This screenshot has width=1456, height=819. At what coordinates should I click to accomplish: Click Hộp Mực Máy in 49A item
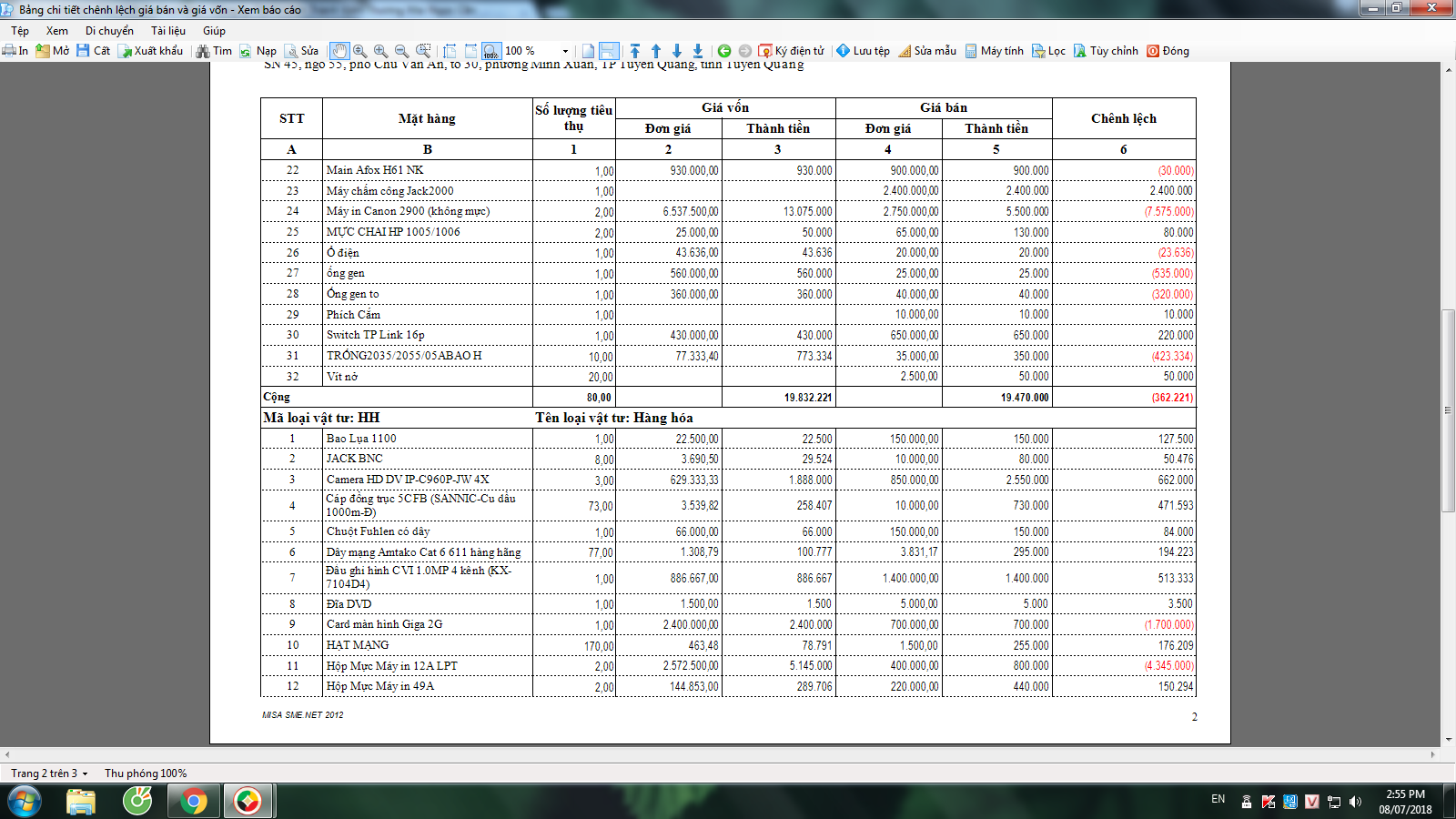point(380,686)
